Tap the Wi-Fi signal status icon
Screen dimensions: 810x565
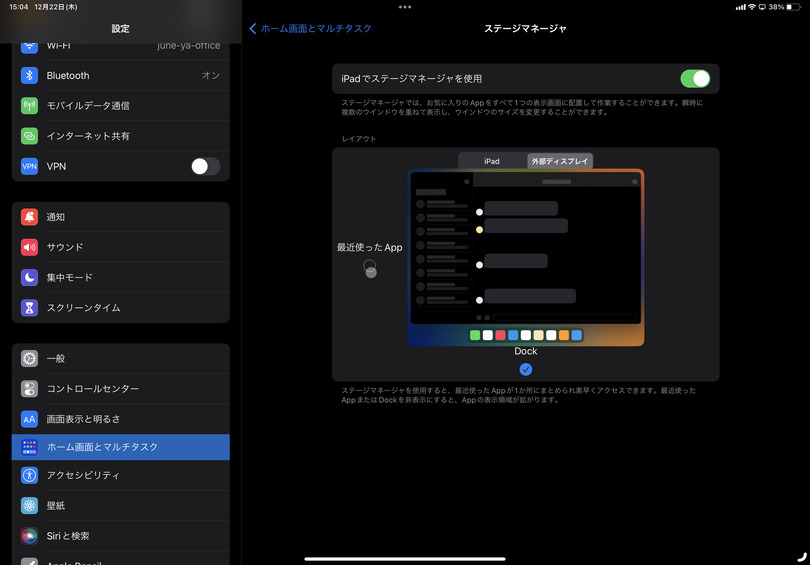tap(752, 7)
